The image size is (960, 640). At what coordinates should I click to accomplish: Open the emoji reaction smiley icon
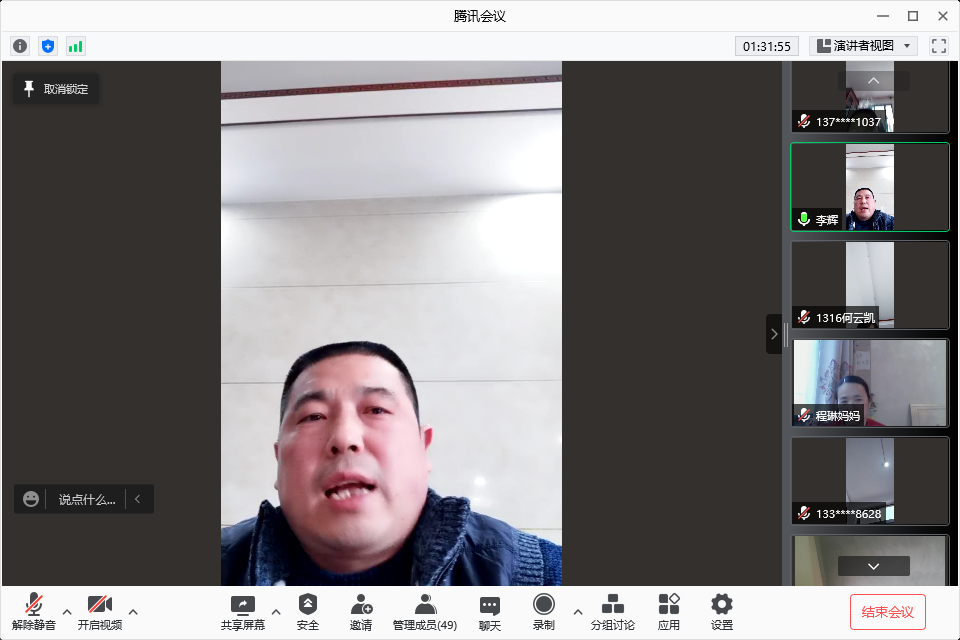point(31,499)
